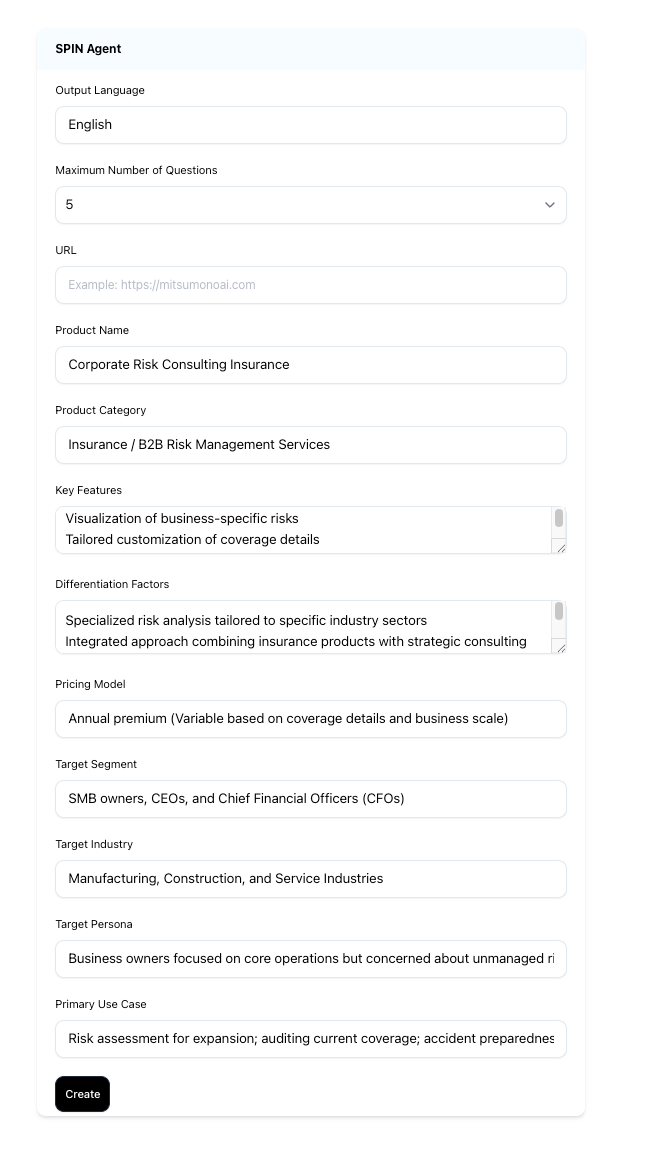The height and width of the screenshot is (1153, 654).
Task: Click the dropdown chevron next to 5
Action: 549,205
